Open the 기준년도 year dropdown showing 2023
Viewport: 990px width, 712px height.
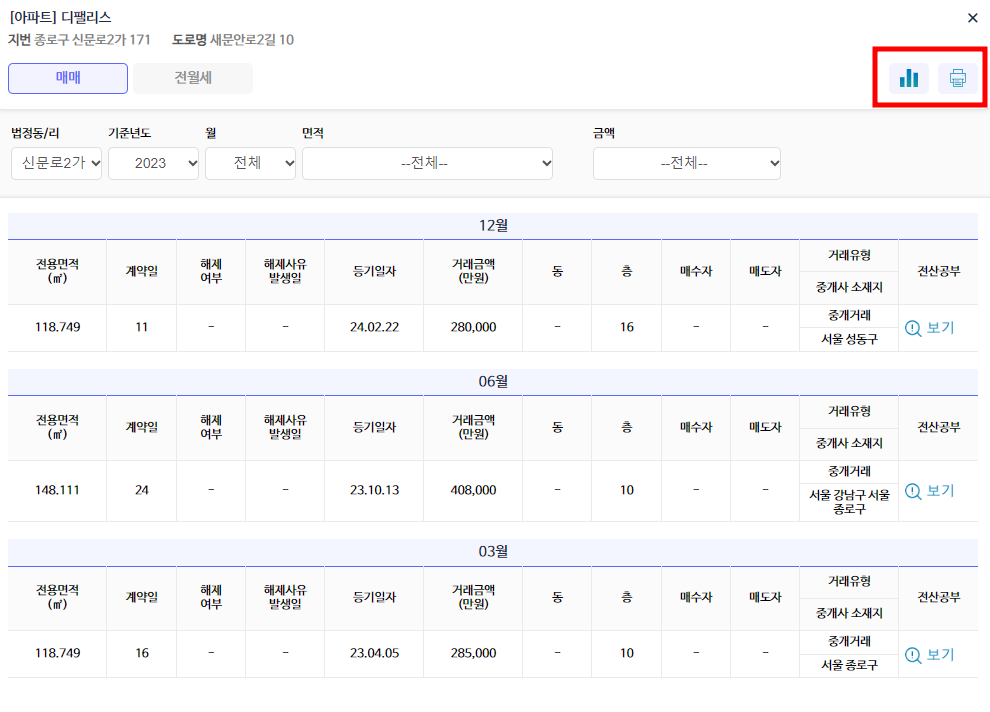coord(153,163)
